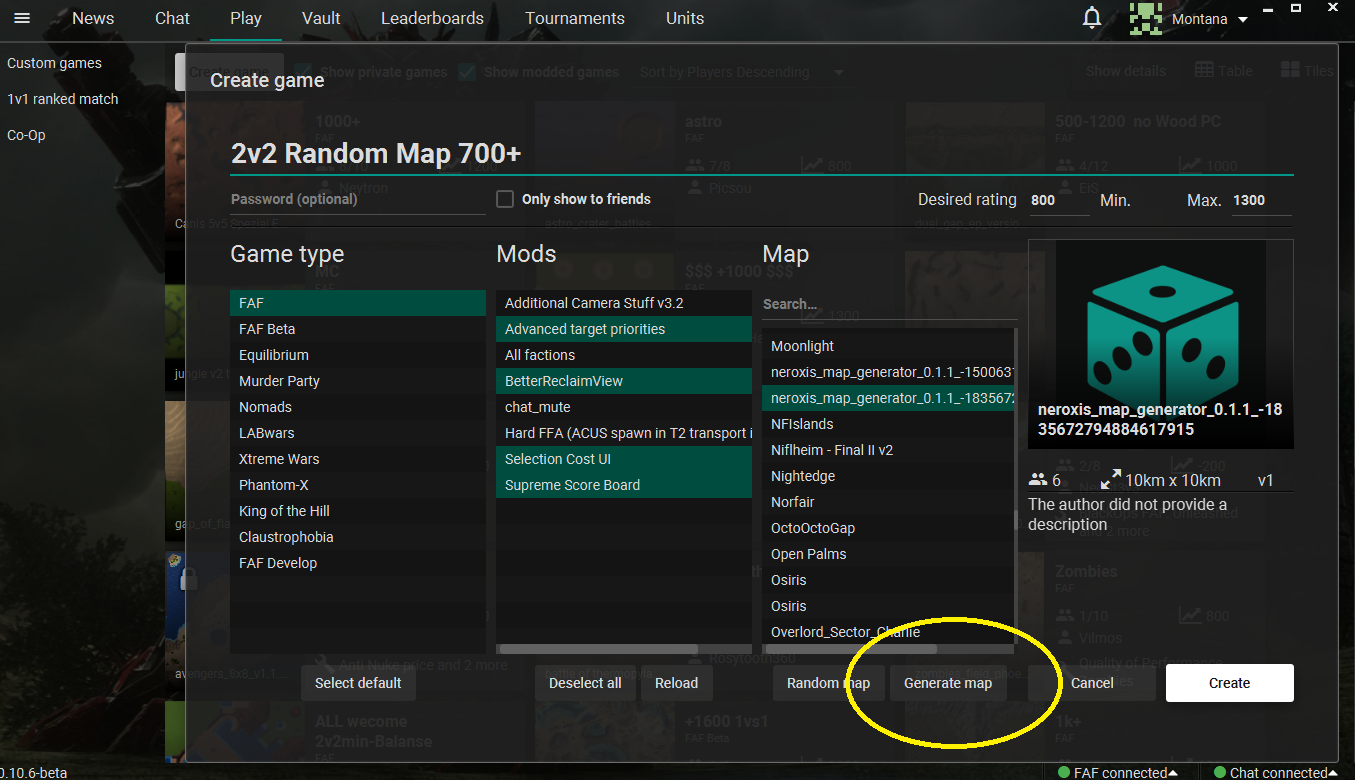The width and height of the screenshot is (1355, 780).
Task: Toggle All factions mod
Action: click(x=624, y=355)
